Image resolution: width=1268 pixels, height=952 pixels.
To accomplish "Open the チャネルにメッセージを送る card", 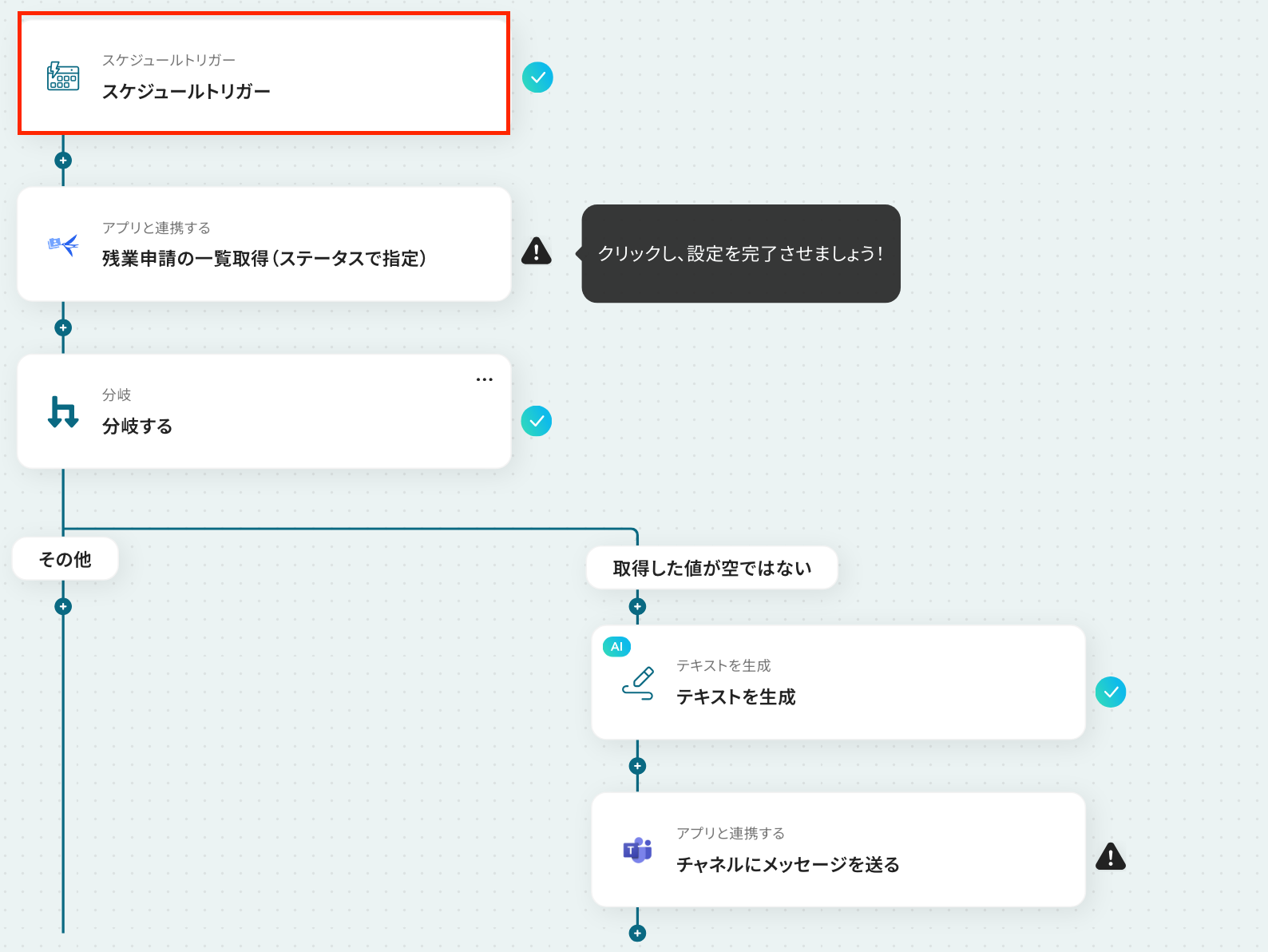I will click(x=838, y=850).
